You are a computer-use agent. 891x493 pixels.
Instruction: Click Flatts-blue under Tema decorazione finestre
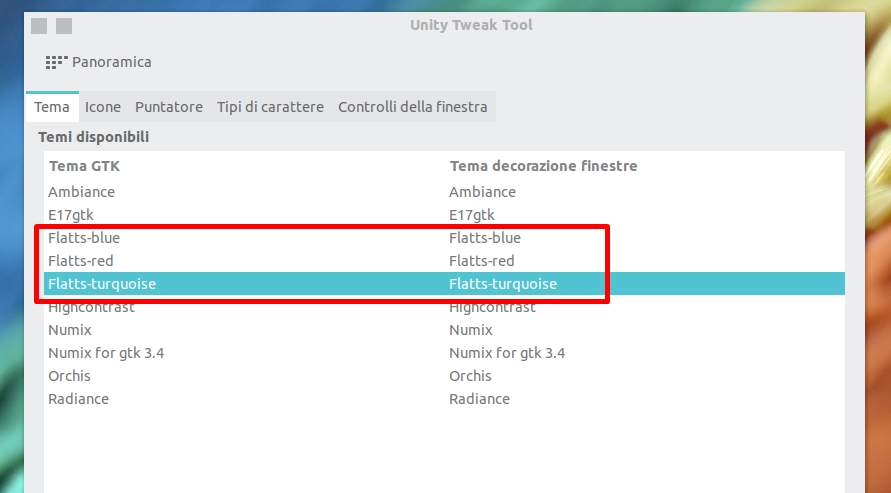(485, 238)
